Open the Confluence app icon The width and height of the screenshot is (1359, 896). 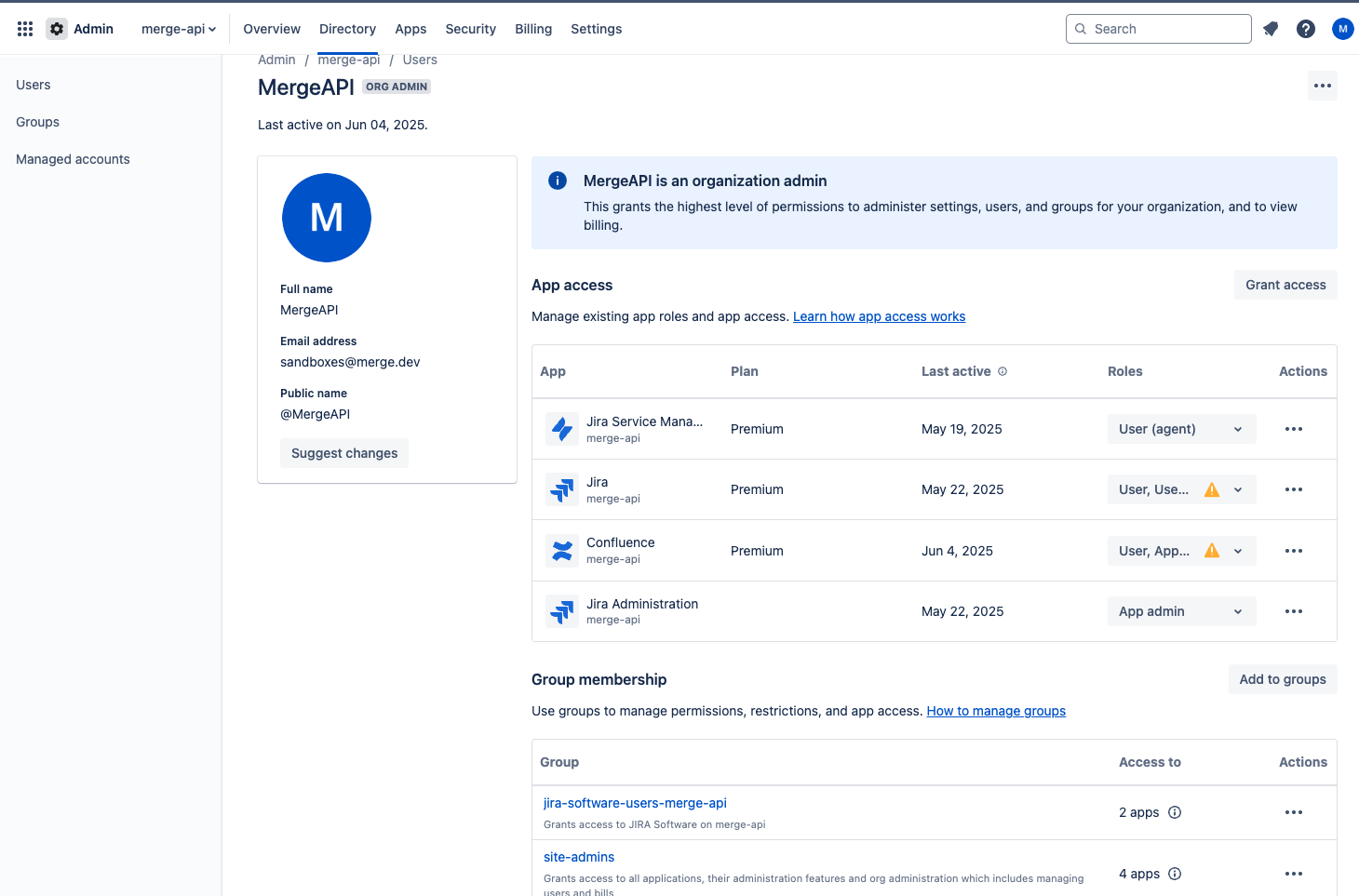point(562,550)
